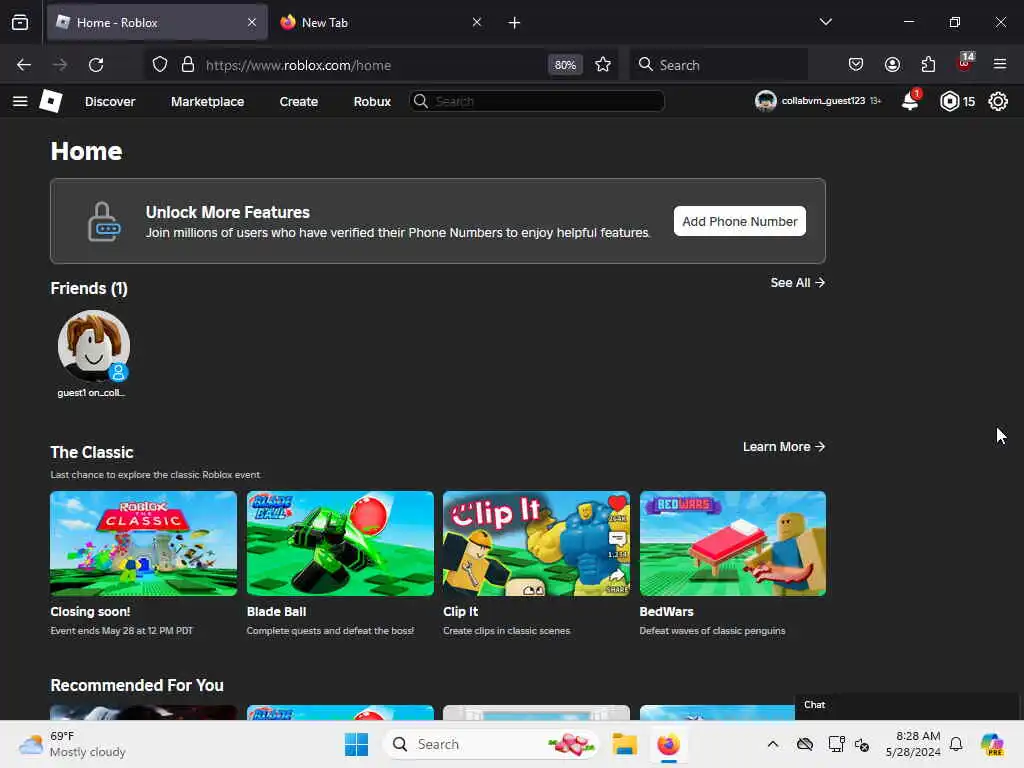Close the Home - Roblox tab
This screenshot has width=1024, height=768.
click(x=252, y=22)
